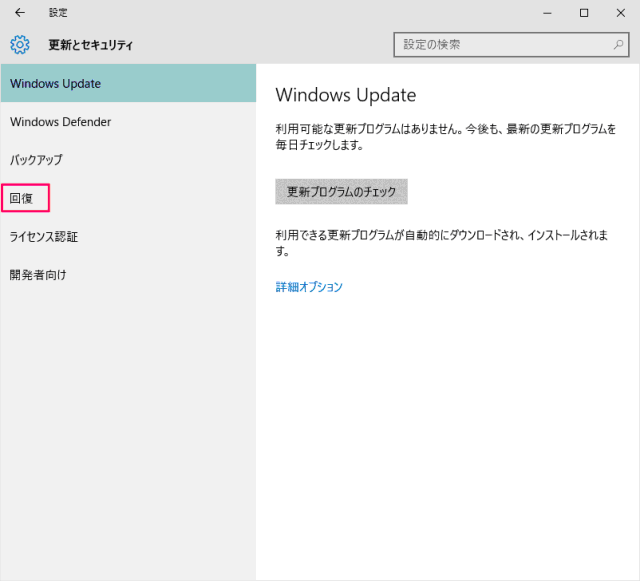Click the Windows Update page heading
Viewport: 640px width, 581px height.
point(346,95)
